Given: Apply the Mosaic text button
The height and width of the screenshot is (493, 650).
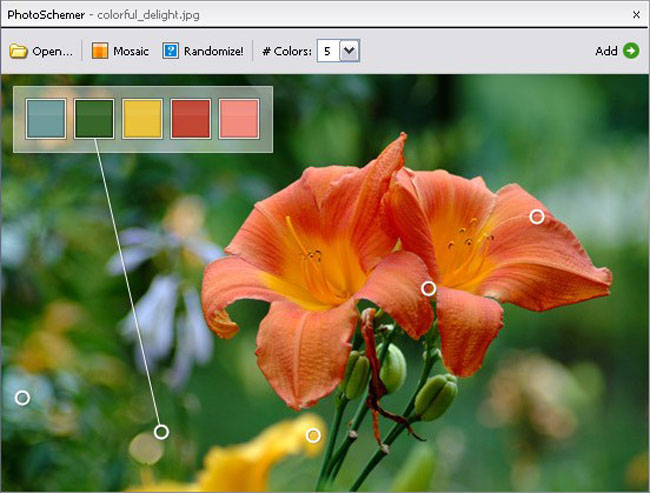Looking at the screenshot, I should [131, 51].
